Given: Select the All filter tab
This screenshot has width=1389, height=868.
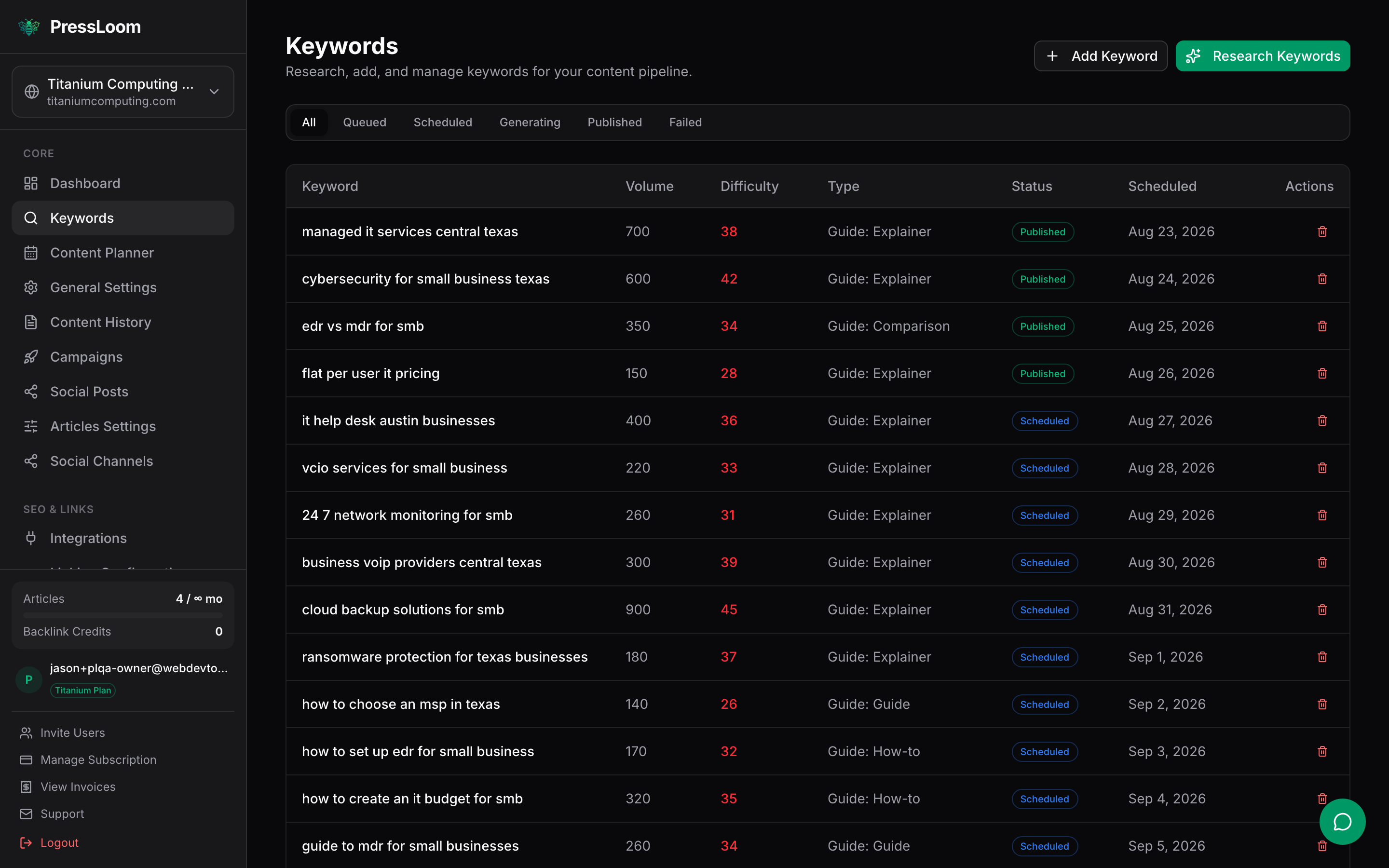Looking at the screenshot, I should pyautogui.click(x=309, y=122).
